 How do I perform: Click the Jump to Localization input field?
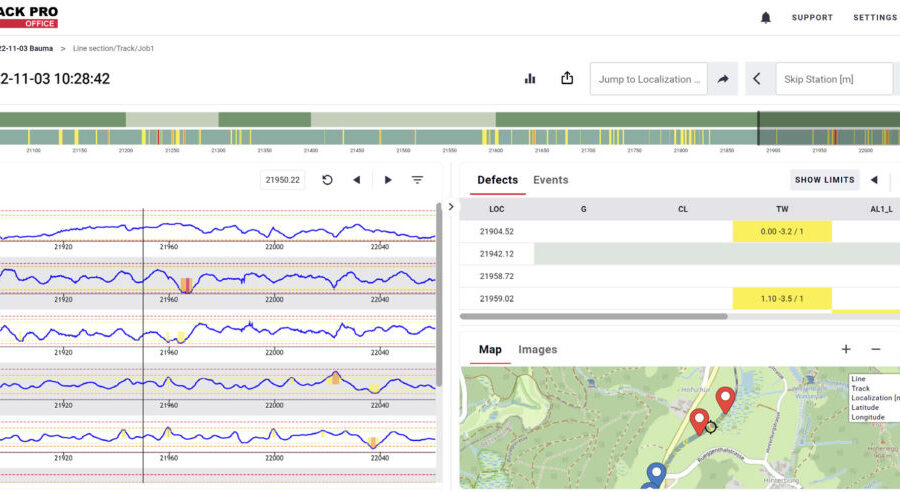tap(647, 79)
